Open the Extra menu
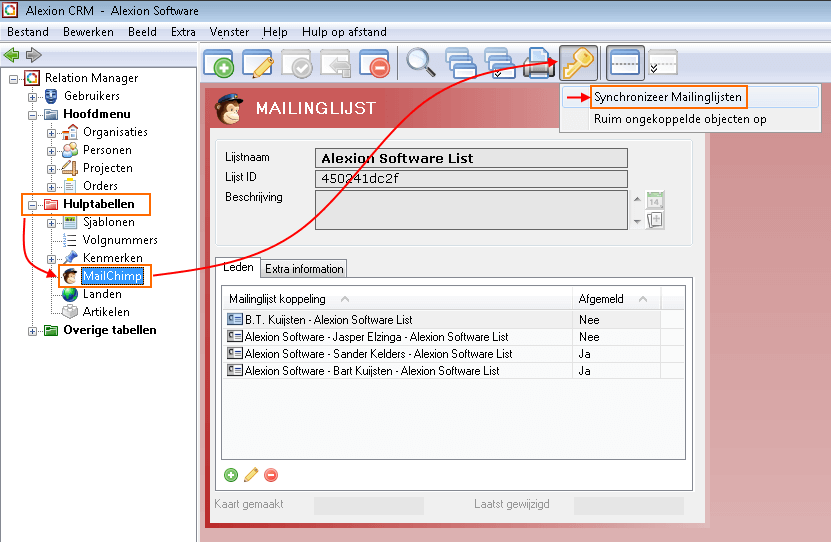831x542 pixels. (183, 32)
